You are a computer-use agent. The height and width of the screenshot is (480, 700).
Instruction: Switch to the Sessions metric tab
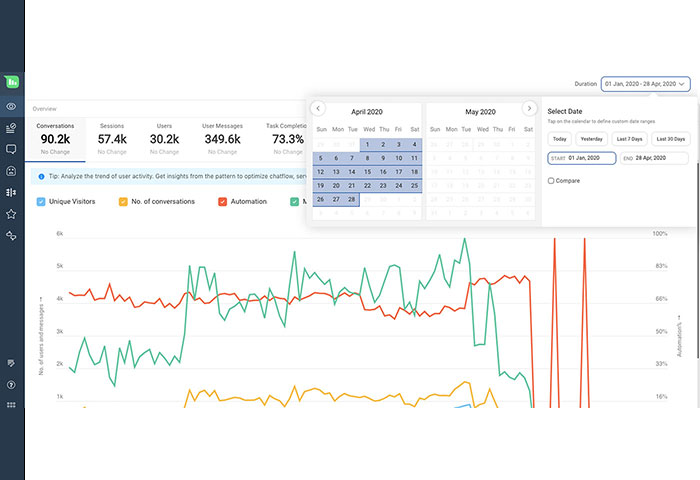[112, 138]
